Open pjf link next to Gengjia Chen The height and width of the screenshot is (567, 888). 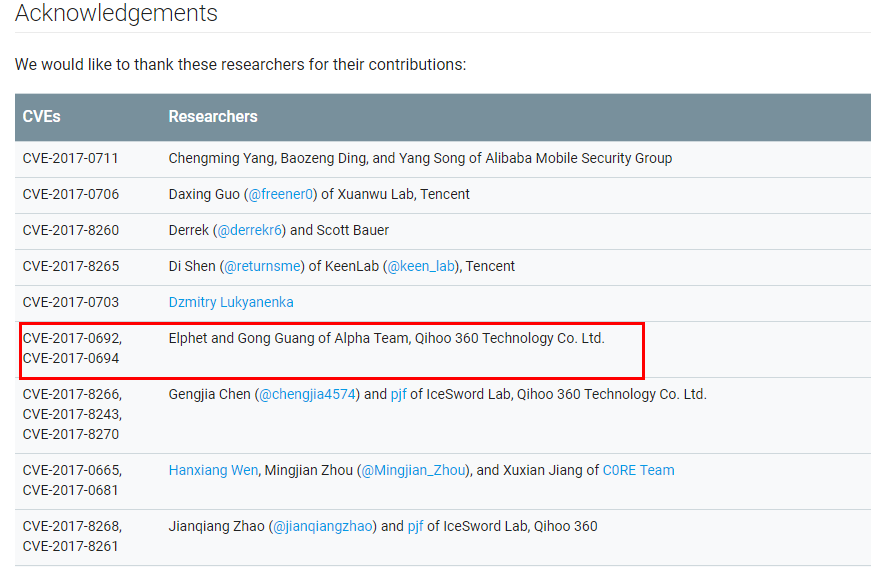pyautogui.click(x=401, y=394)
